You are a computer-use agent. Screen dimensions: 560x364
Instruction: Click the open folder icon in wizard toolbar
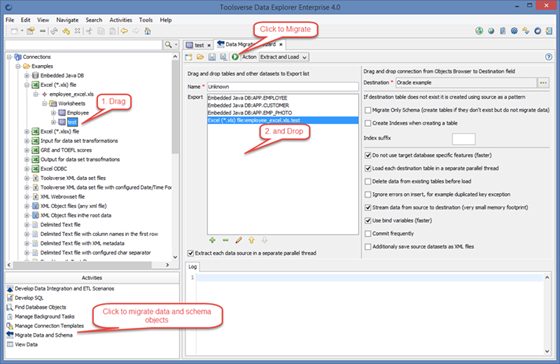200,57
